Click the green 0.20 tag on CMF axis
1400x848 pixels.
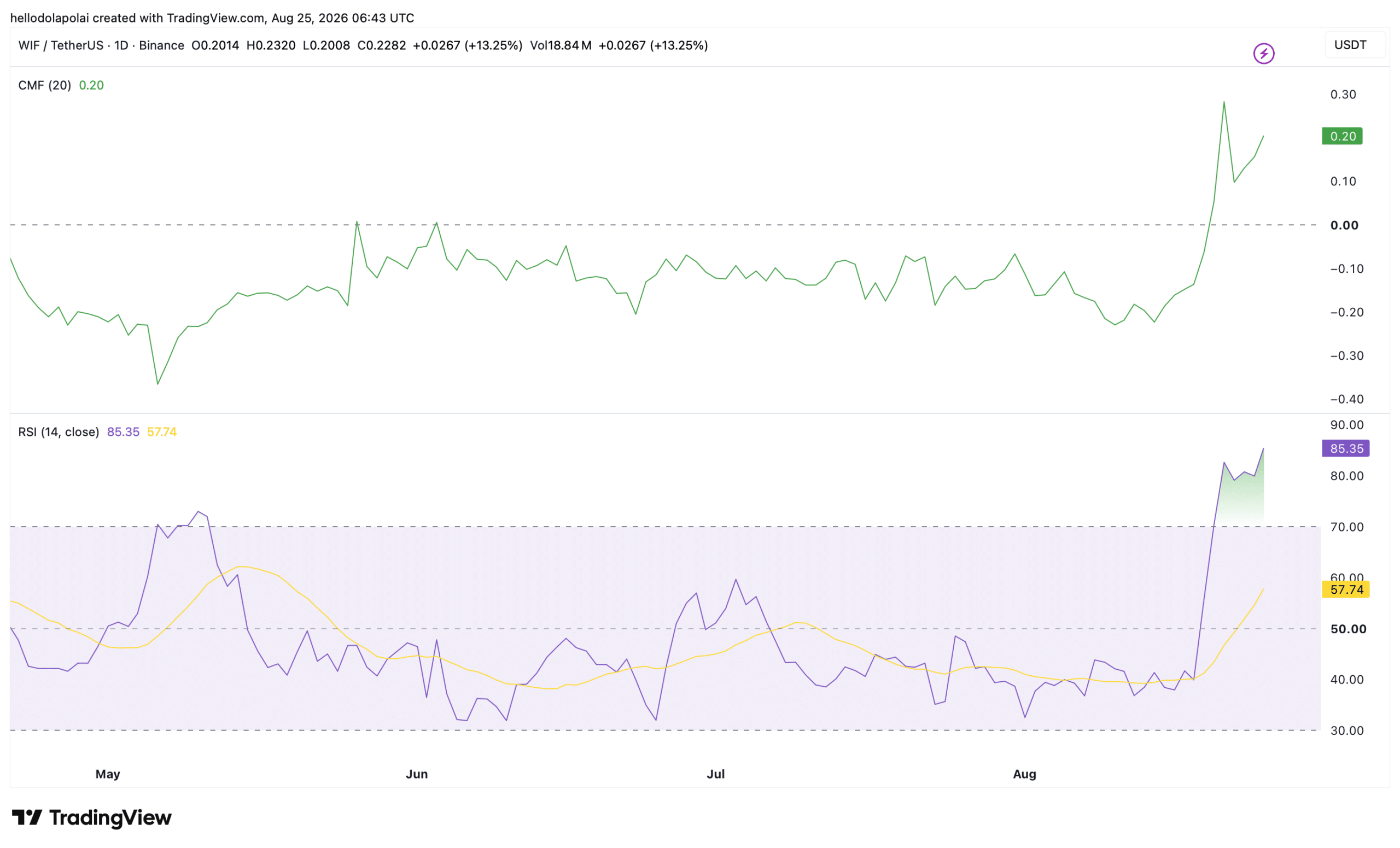[1342, 136]
